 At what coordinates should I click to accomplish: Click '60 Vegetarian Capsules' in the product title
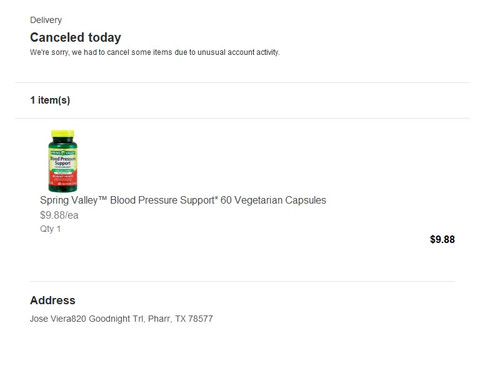tap(273, 200)
